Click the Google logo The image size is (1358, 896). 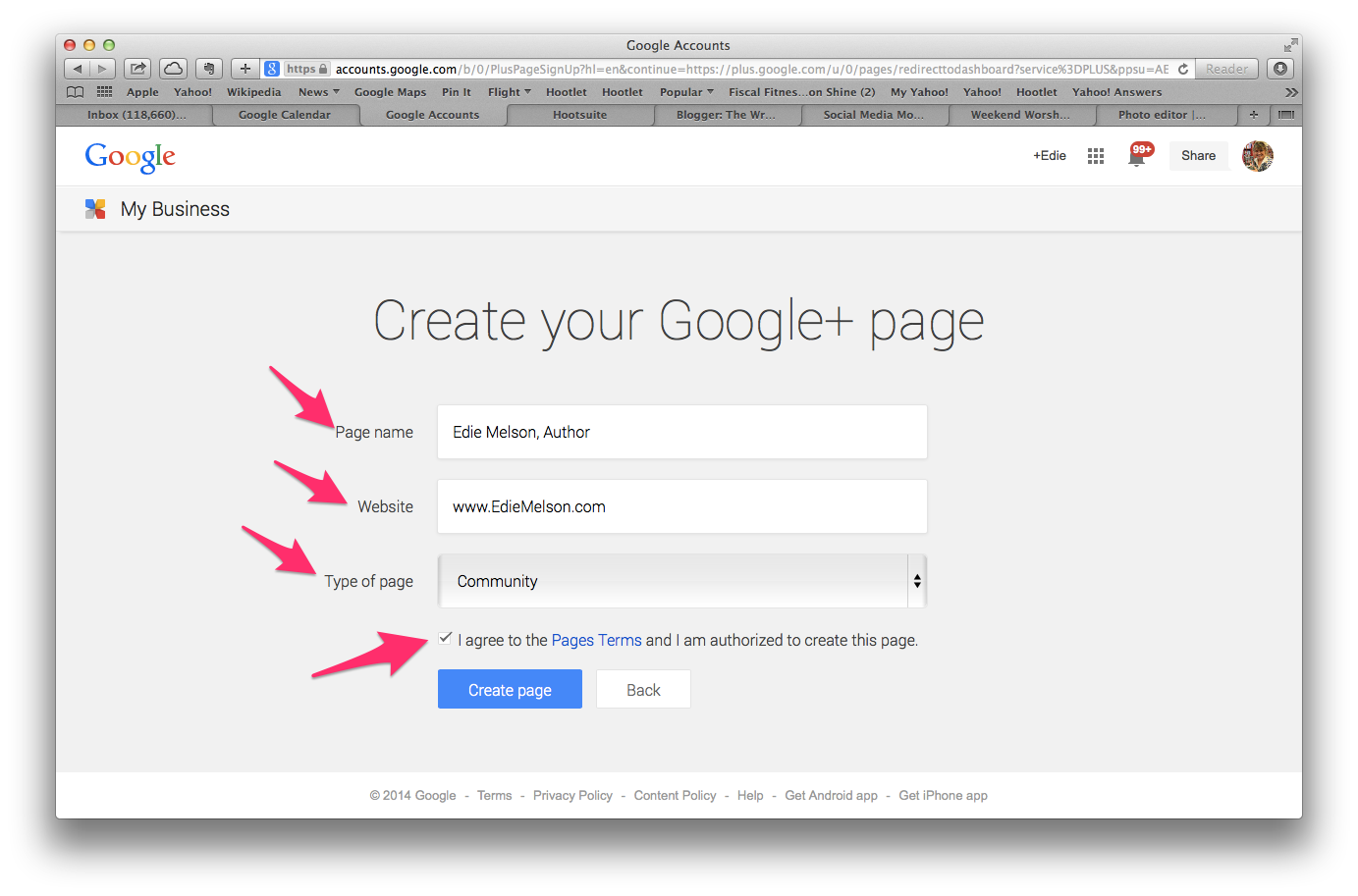pyautogui.click(x=130, y=157)
